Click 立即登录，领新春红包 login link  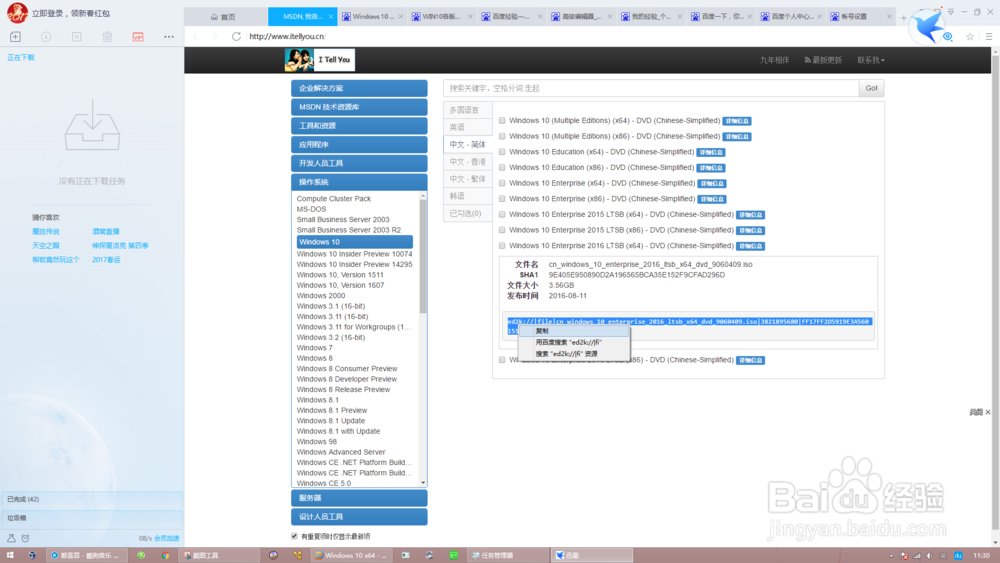pos(71,13)
